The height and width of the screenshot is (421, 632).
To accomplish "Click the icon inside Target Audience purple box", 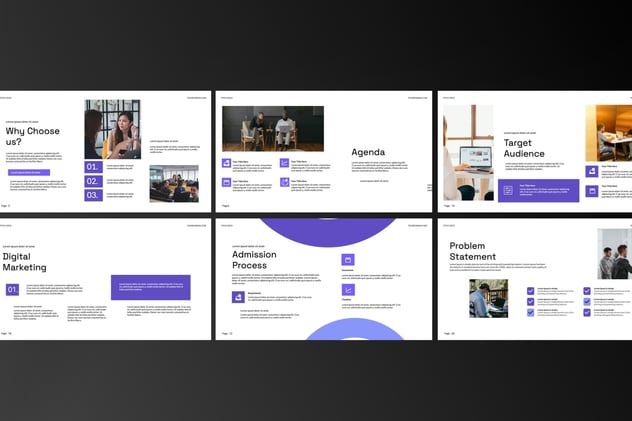I will (x=508, y=190).
